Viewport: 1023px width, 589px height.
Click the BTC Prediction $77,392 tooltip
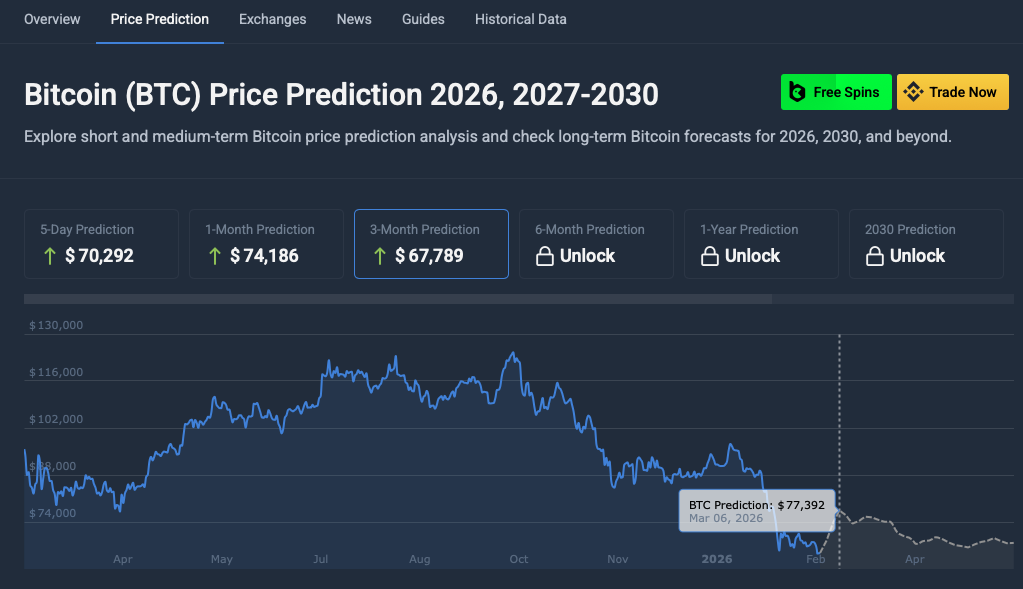click(x=756, y=511)
